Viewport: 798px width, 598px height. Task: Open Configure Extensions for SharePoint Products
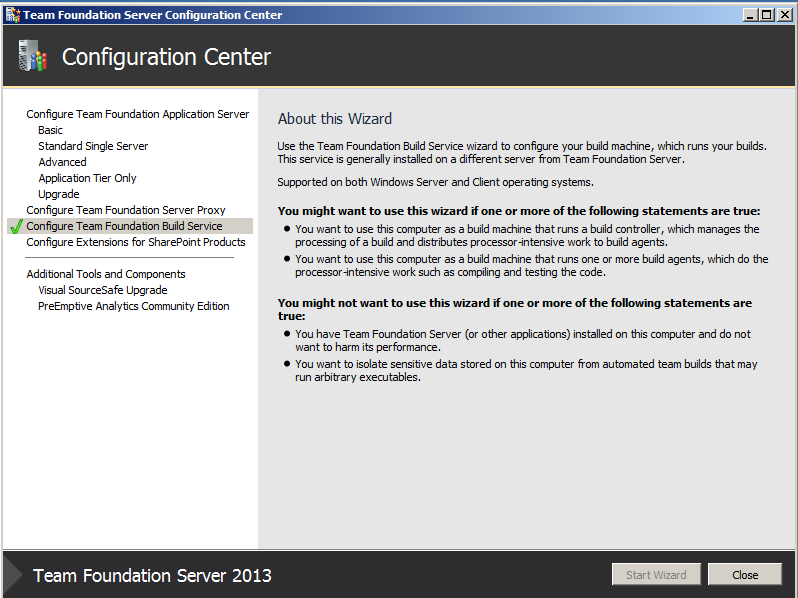pos(136,242)
